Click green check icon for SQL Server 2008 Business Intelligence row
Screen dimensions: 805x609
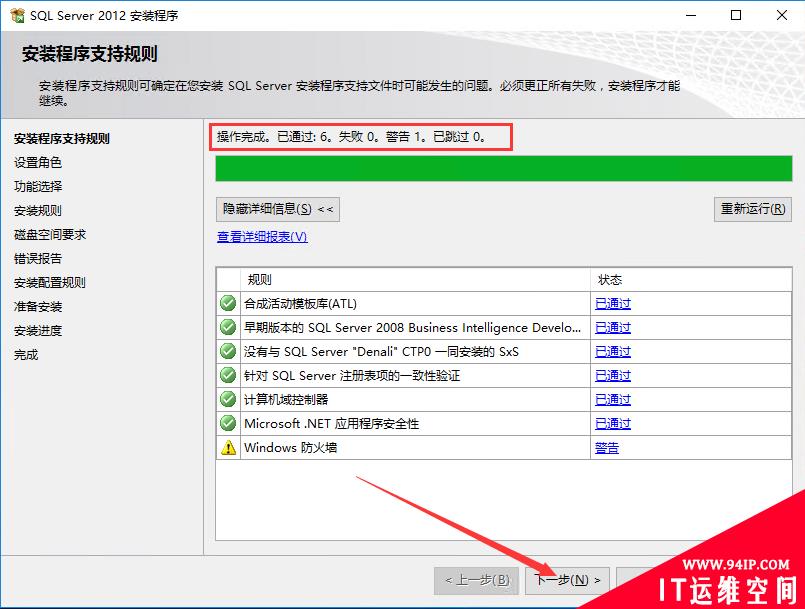pos(228,327)
